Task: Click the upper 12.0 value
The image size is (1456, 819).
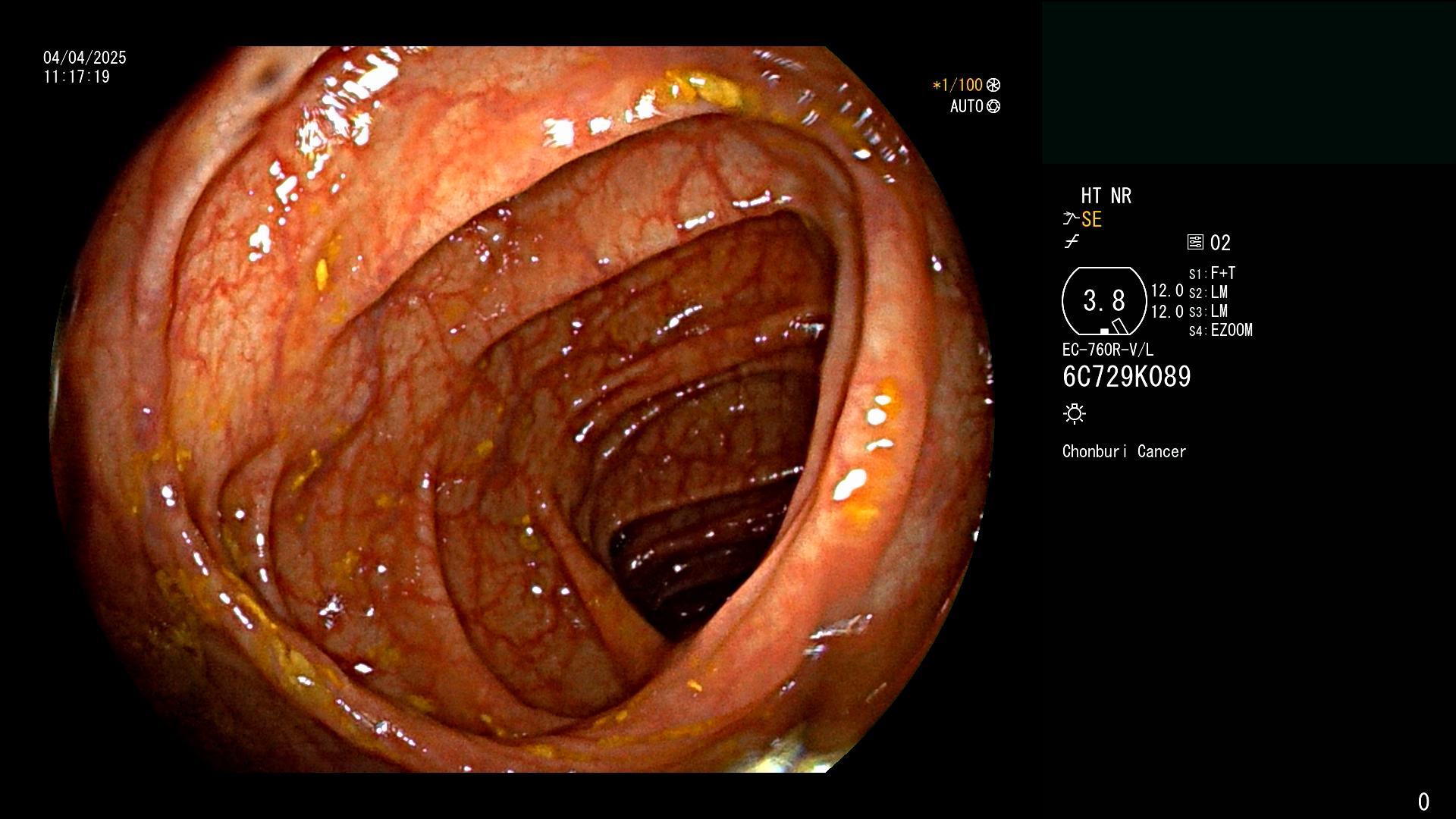Action: (1167, 290)
